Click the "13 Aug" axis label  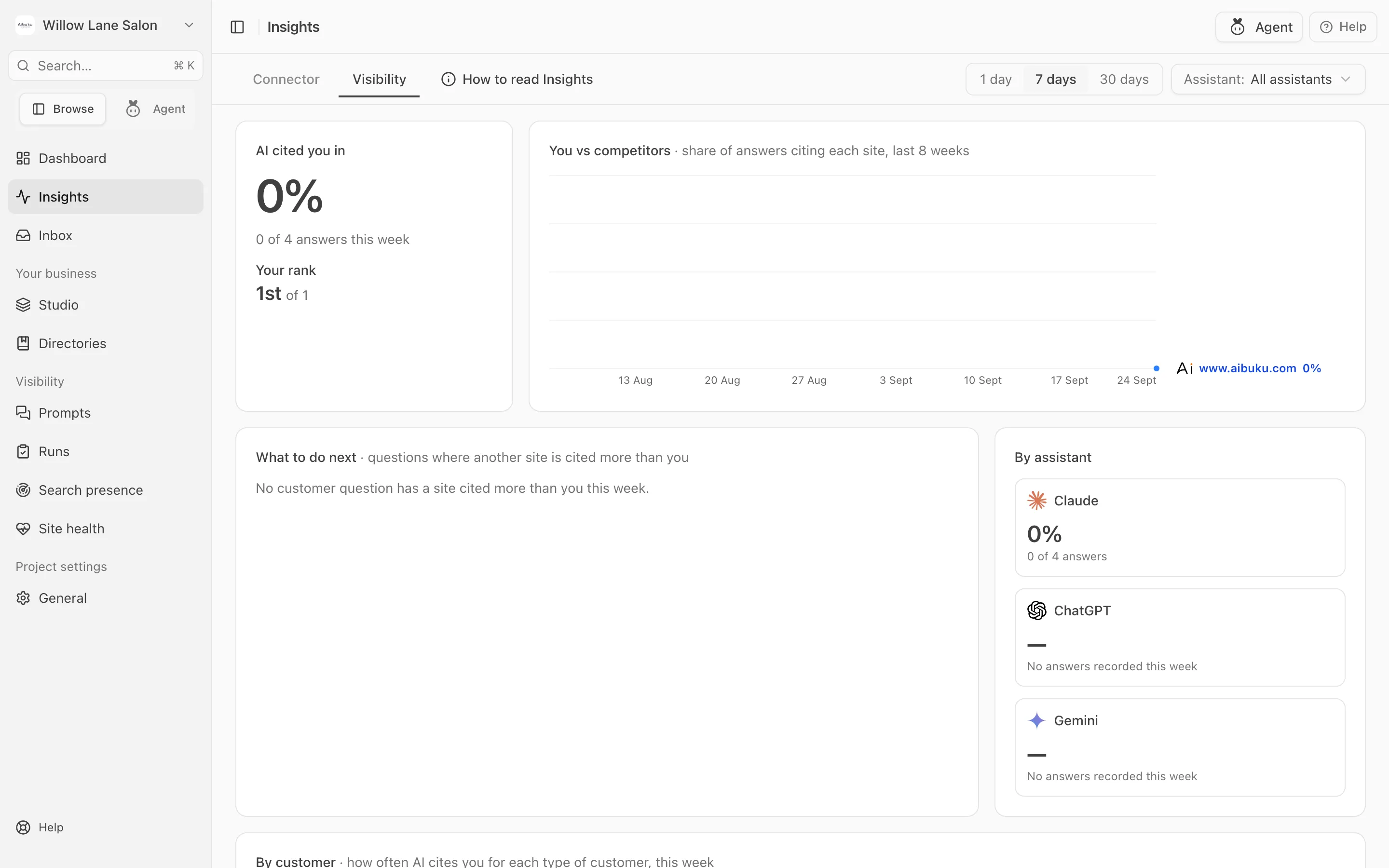pos(635,380)
